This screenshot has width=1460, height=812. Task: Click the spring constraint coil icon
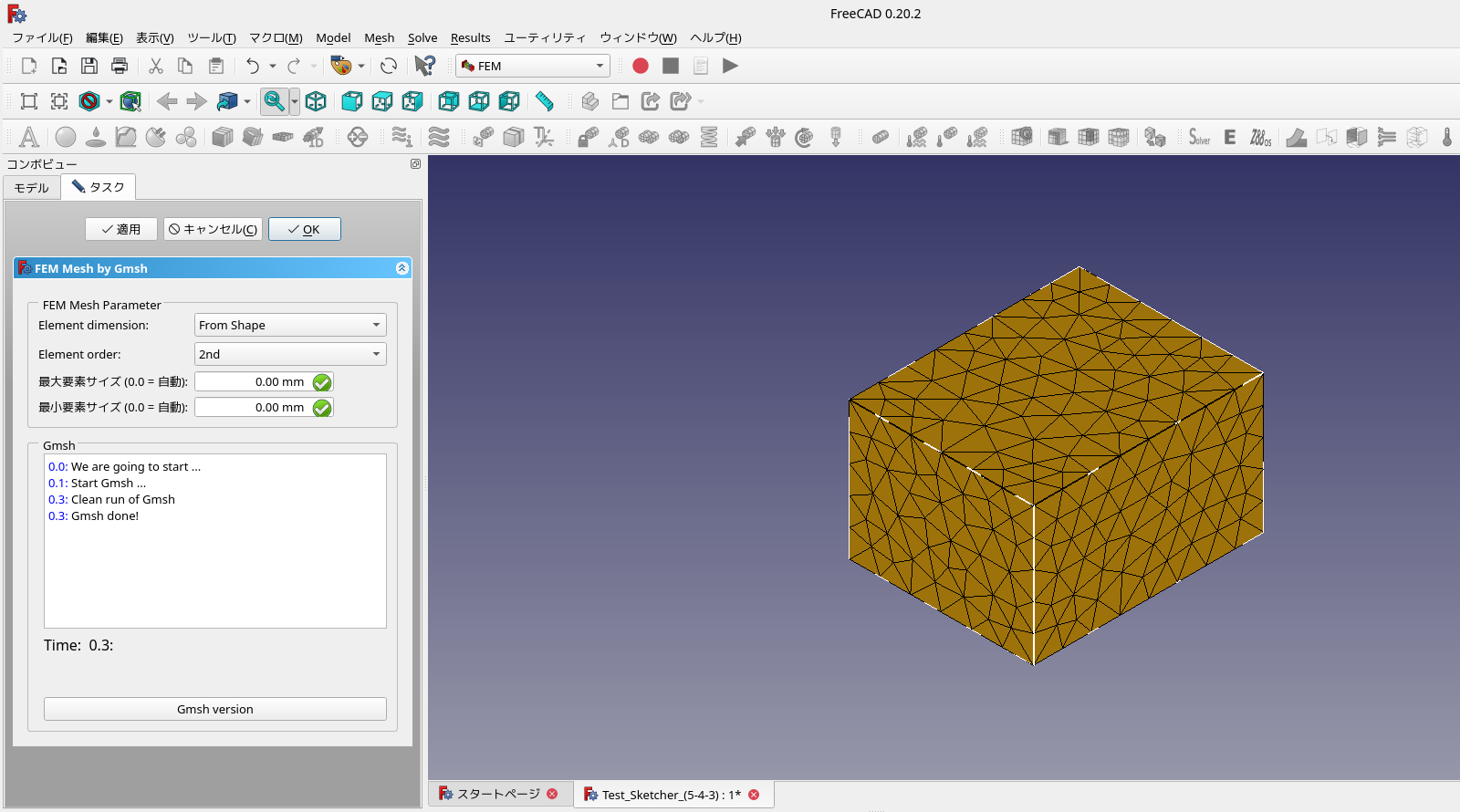tap(709, 137)
